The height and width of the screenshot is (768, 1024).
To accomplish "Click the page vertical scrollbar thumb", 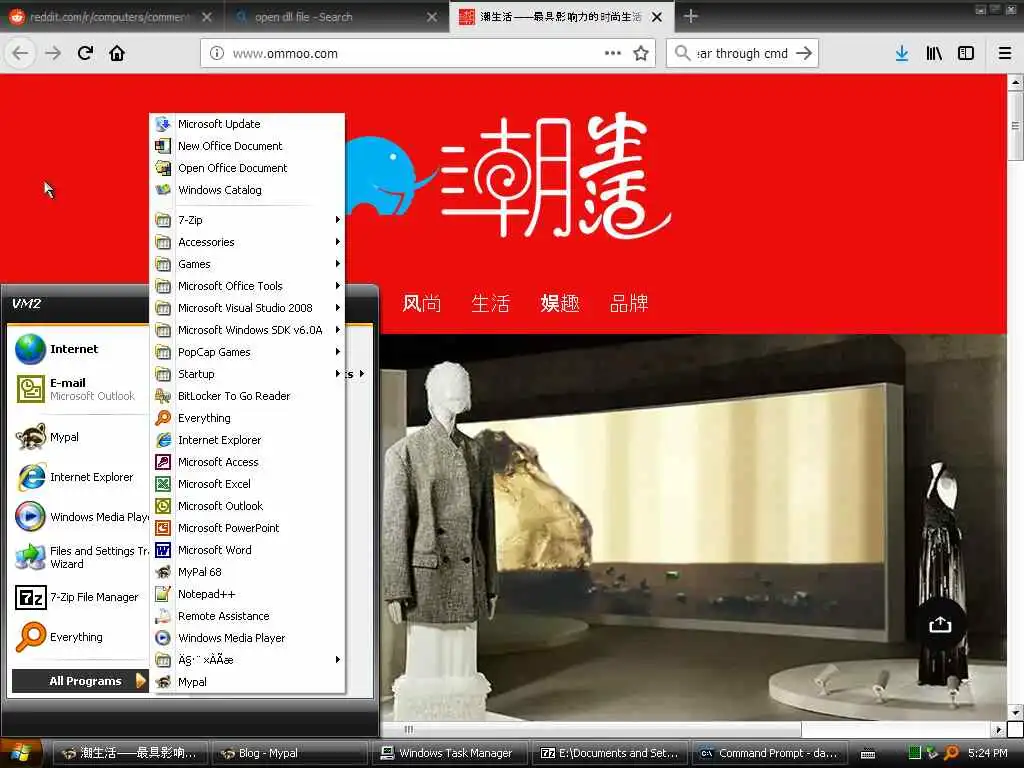I will [1015, 125].
